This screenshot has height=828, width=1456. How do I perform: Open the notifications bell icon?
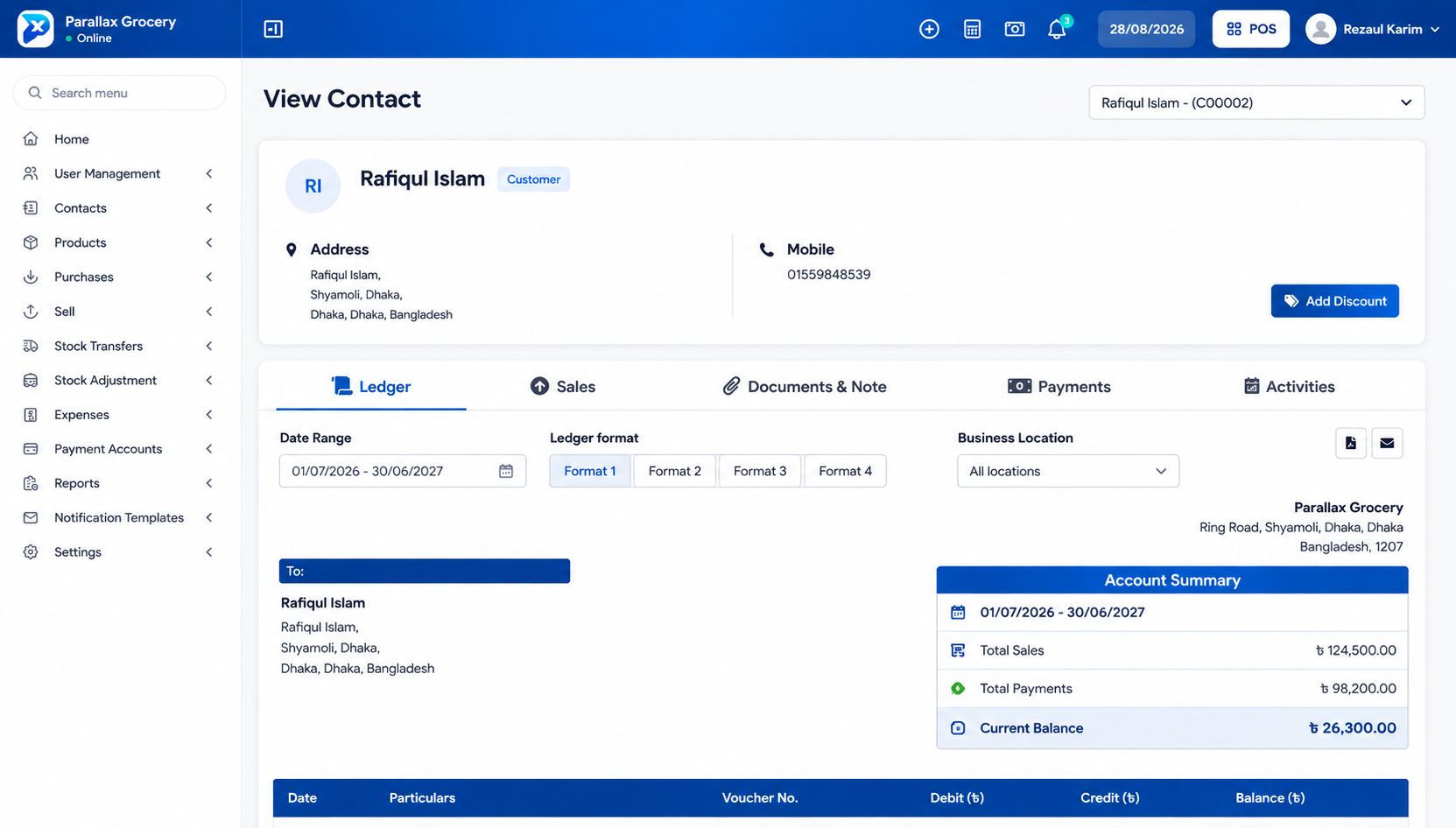[1057, 29]
